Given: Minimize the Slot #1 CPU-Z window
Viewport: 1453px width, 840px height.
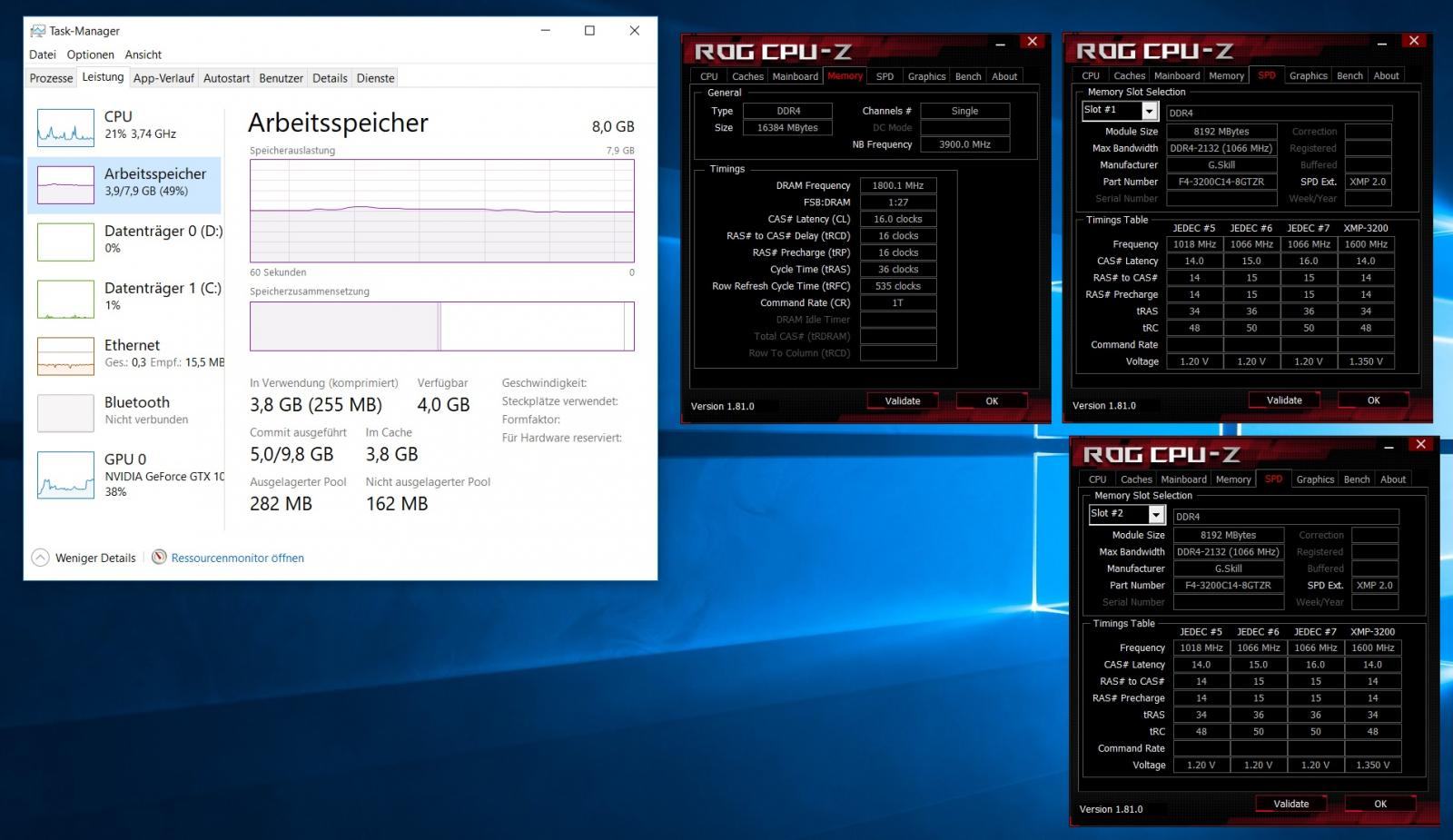Looking at the screenshot, I should coord(1381,42).
